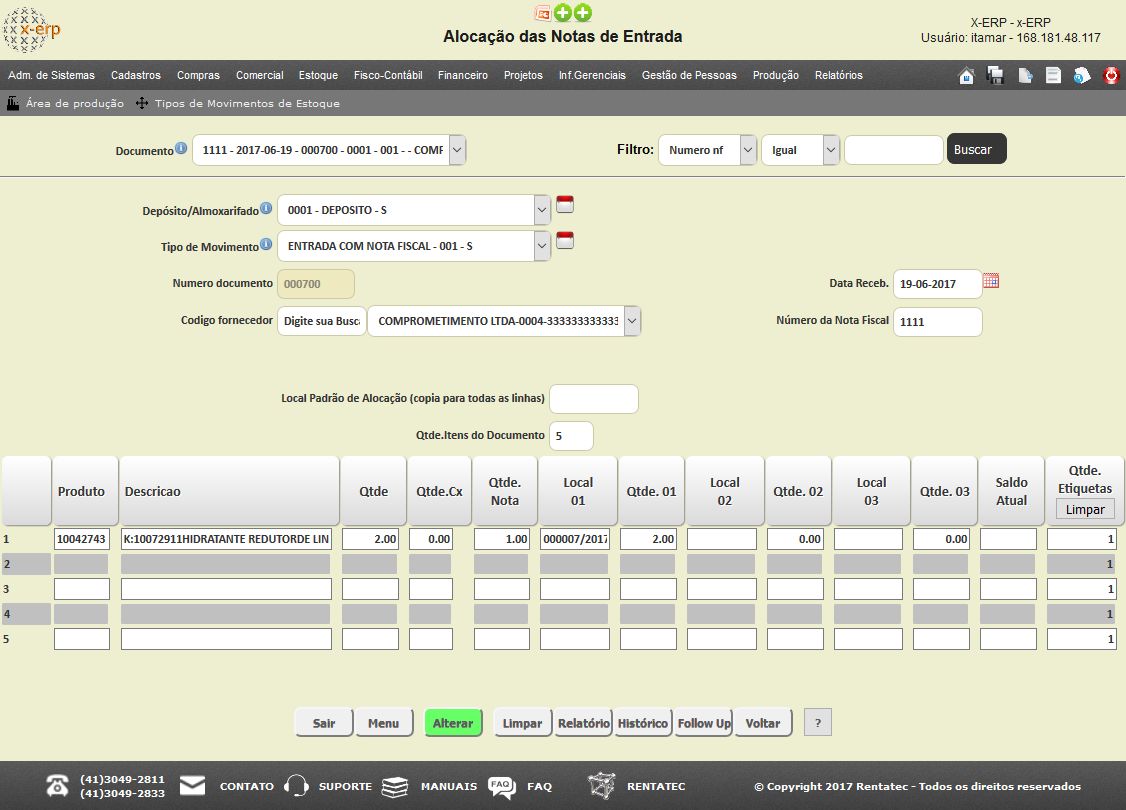Click the Voltar button

[763, 723]
